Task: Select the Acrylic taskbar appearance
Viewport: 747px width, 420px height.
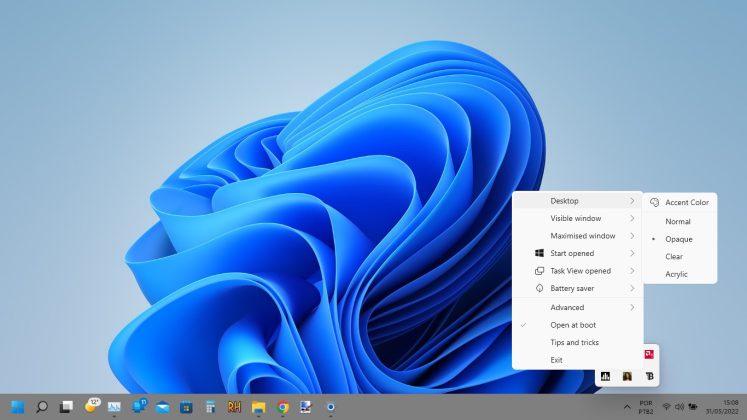Action: pos(680,274)
